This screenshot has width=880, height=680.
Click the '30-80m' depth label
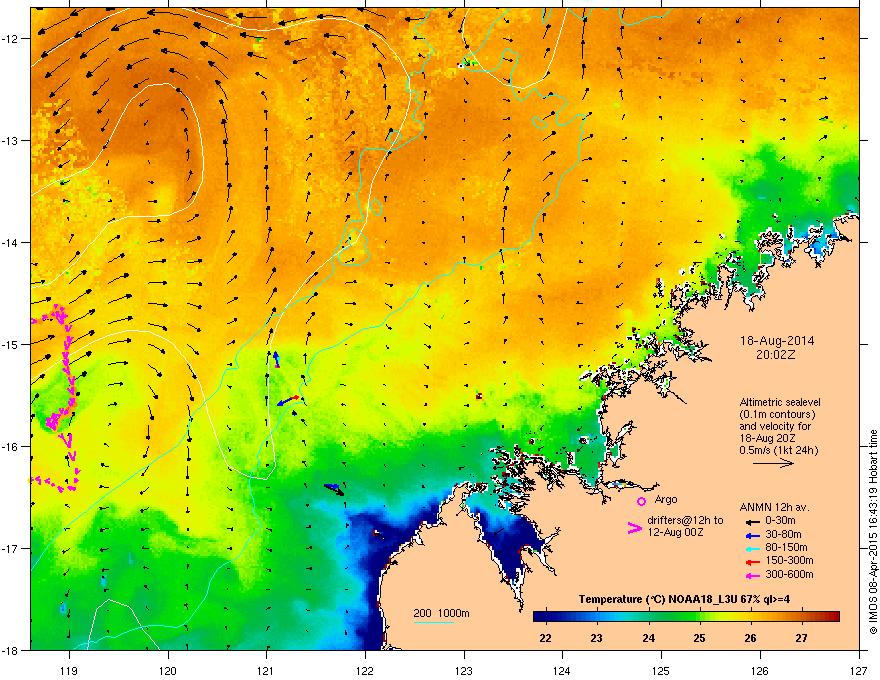coord(783,535)
